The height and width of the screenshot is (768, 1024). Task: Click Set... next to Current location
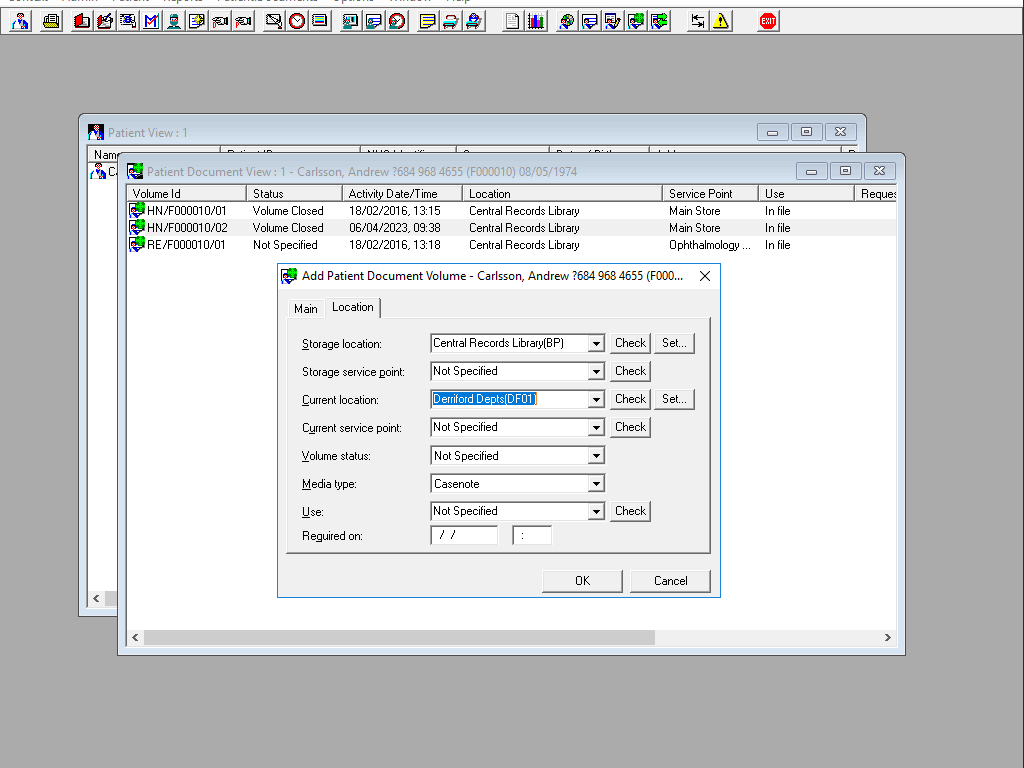click(x=674, y=399)
